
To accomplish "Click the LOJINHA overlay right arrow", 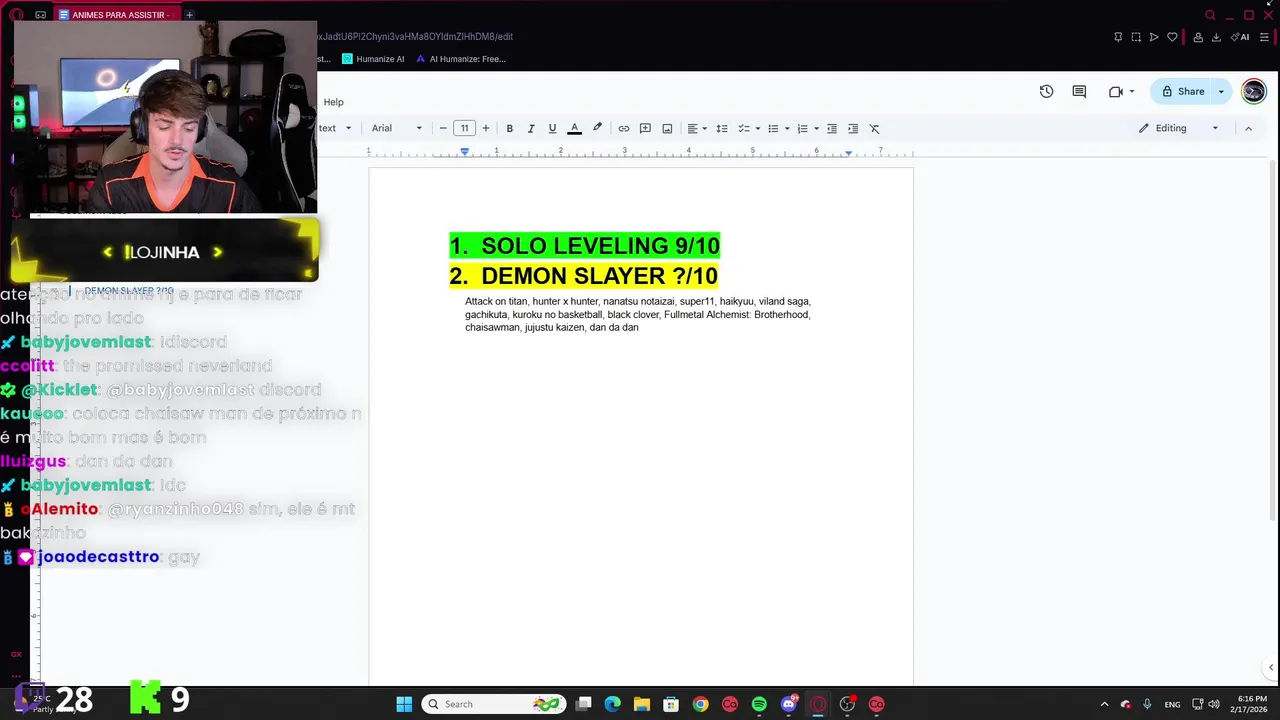I will (217, 252).
